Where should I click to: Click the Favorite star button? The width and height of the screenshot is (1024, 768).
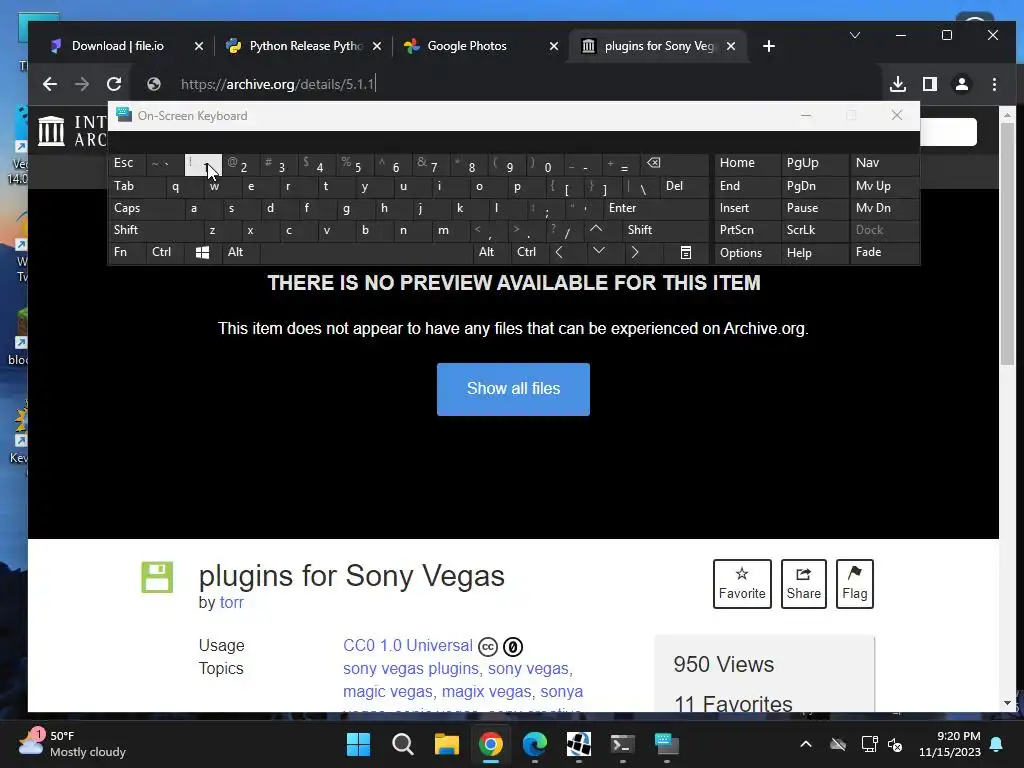[x=742, y=584]
